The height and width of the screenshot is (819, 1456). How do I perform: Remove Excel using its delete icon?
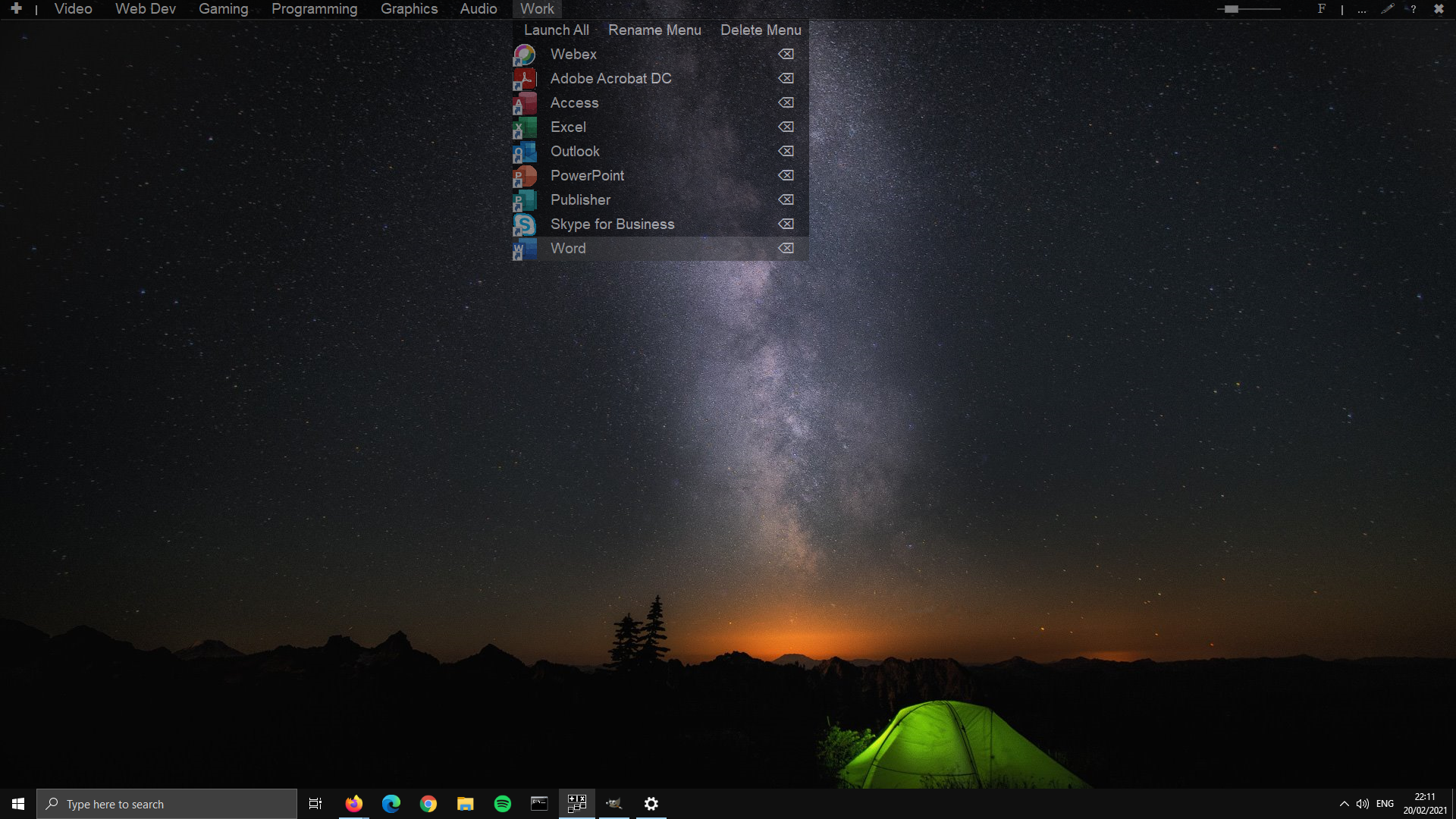pos(786,127)
